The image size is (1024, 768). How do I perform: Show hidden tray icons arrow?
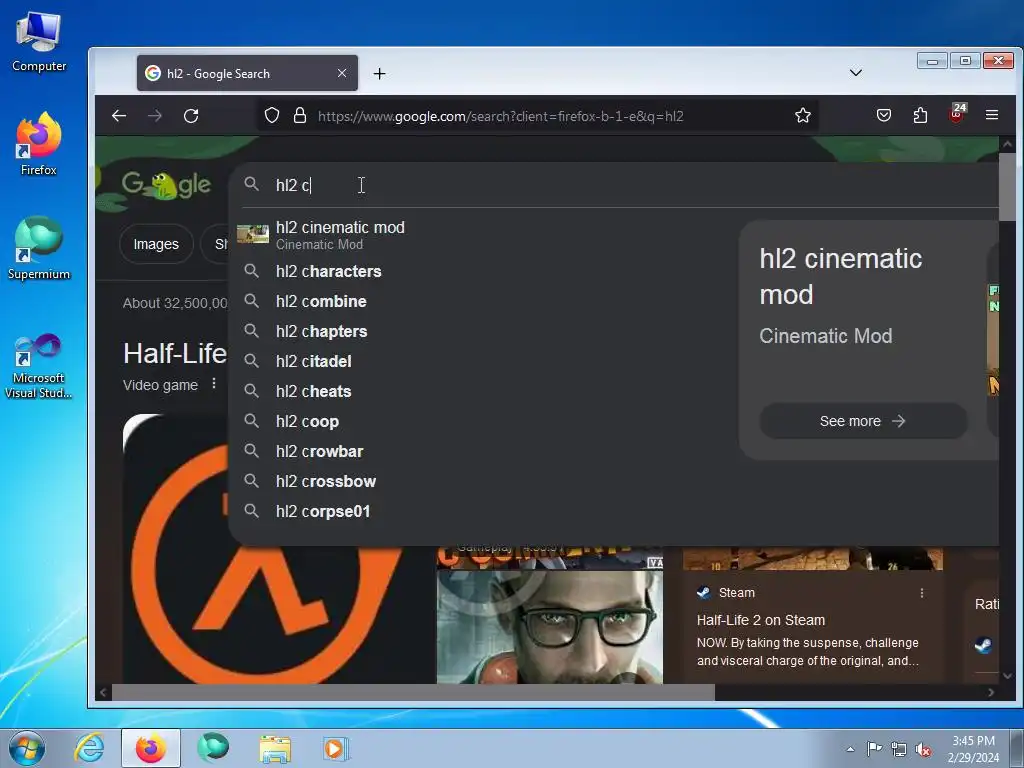pos(850,749)
